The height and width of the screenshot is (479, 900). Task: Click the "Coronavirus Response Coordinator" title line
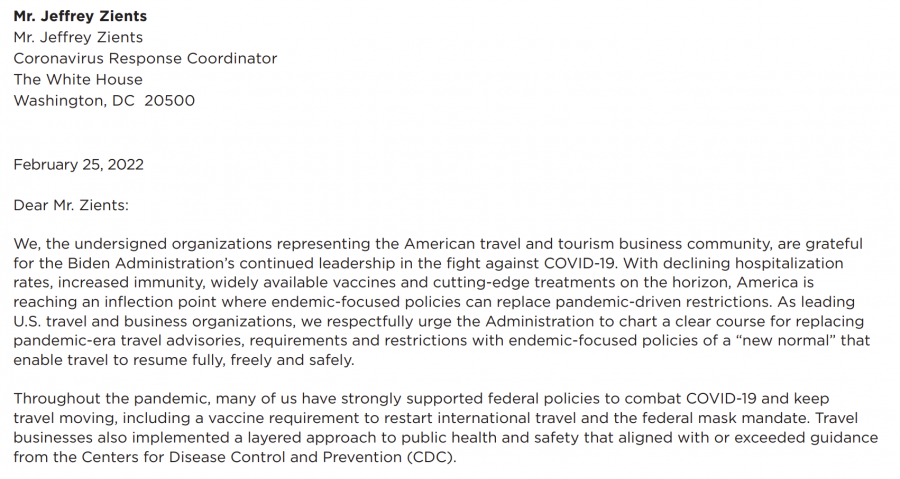(145, 58)
